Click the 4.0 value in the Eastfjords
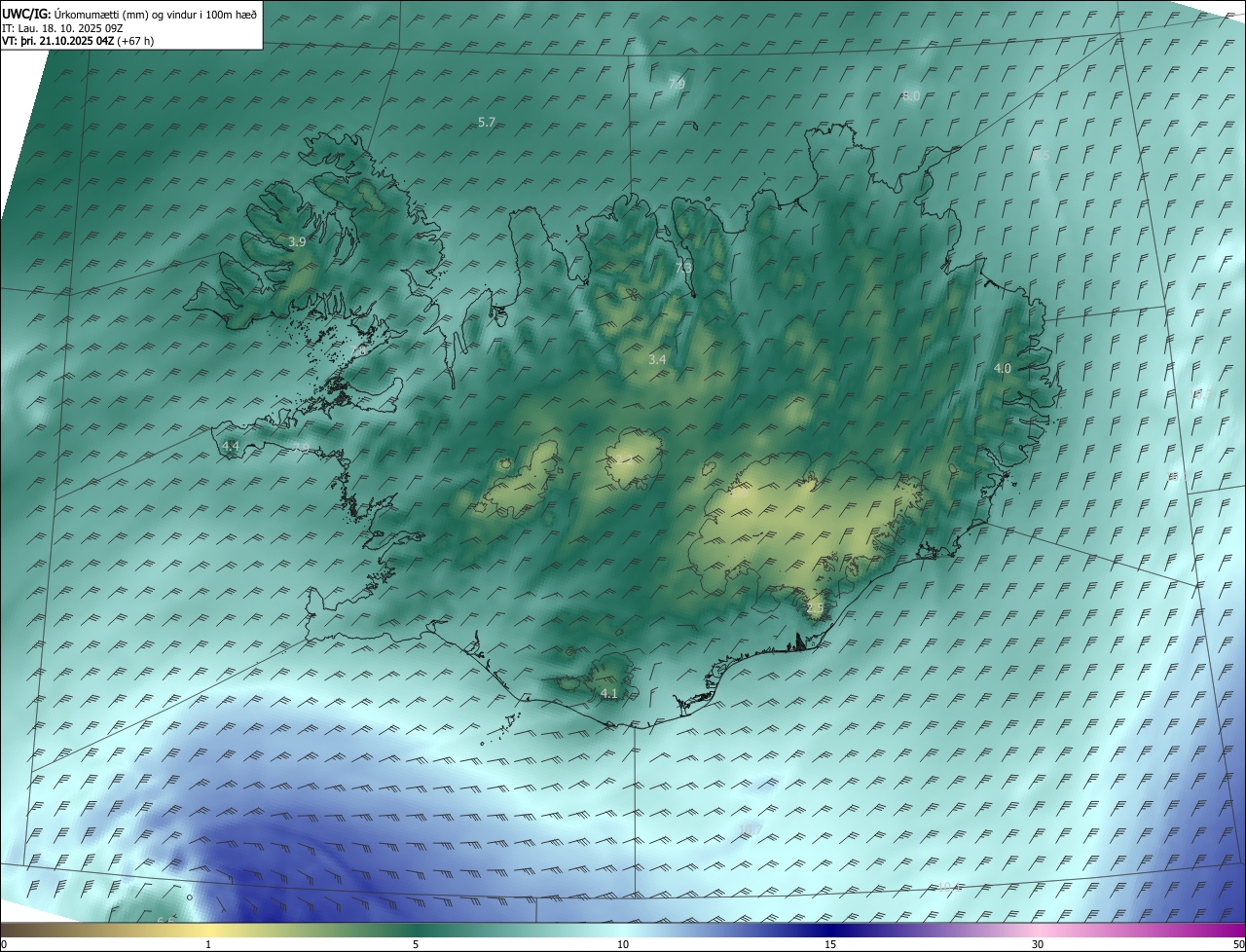1246x952 pixels. click(x=1003, y=368)
